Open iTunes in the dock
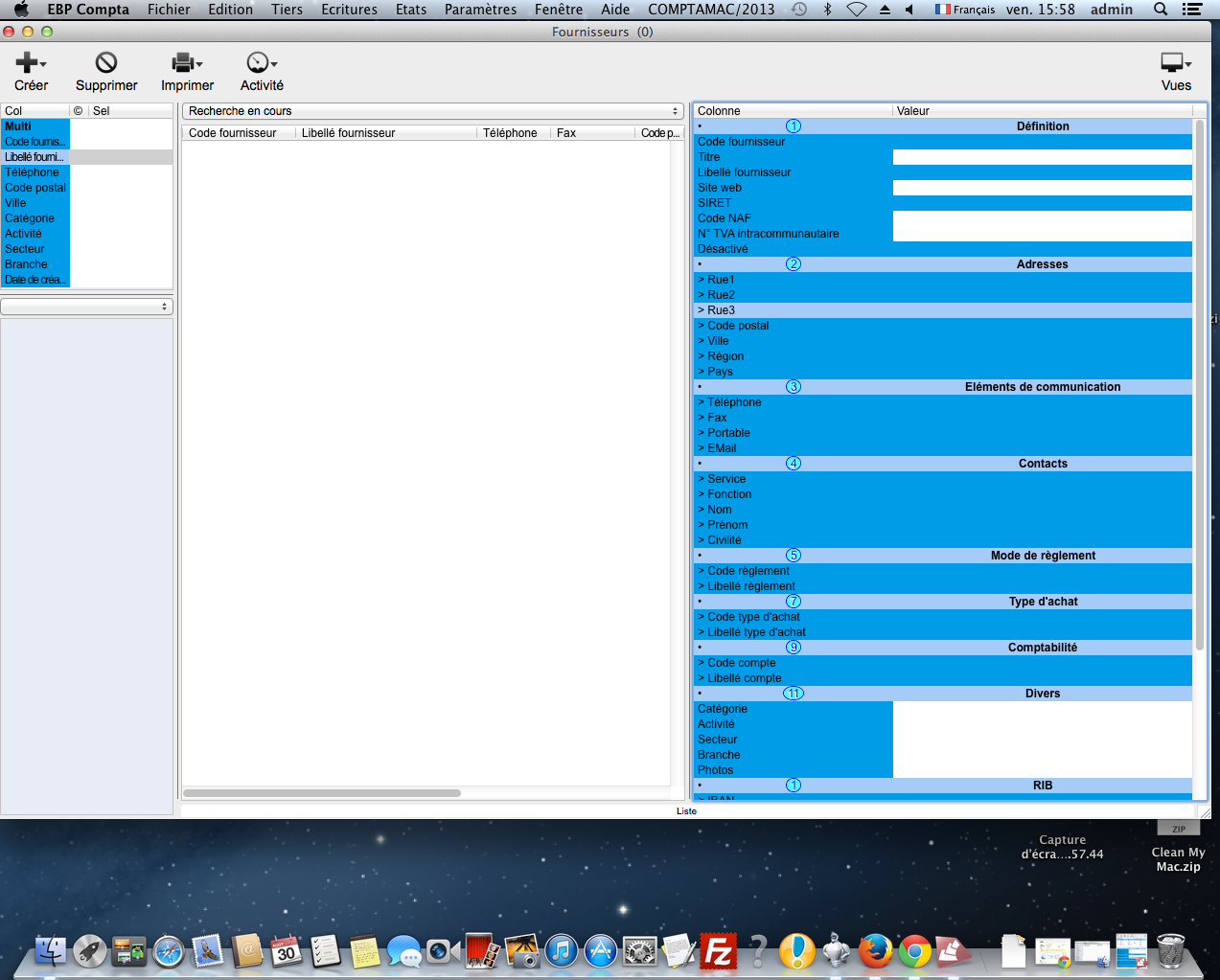Viewport: 1220px width, 980px height. click(x=562, y=951)
